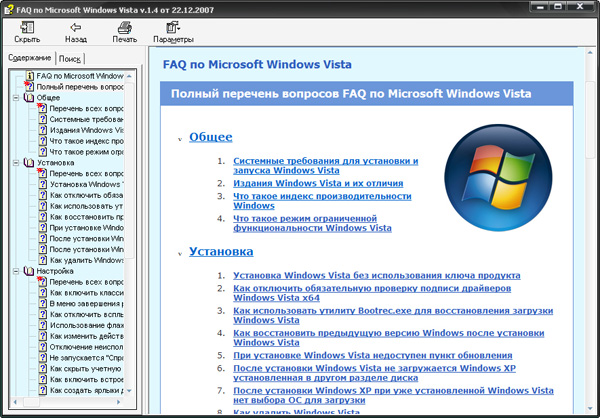Select Как создать ярлыки tree row
This screenshot has height=418, width=600.
(81, 390)
